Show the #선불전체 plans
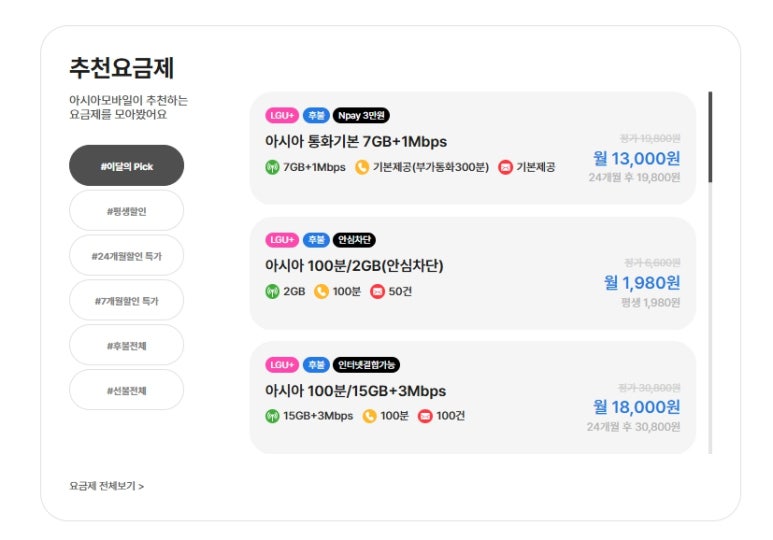The height and width of the screenshot is (540, 773). pos(126,390)
